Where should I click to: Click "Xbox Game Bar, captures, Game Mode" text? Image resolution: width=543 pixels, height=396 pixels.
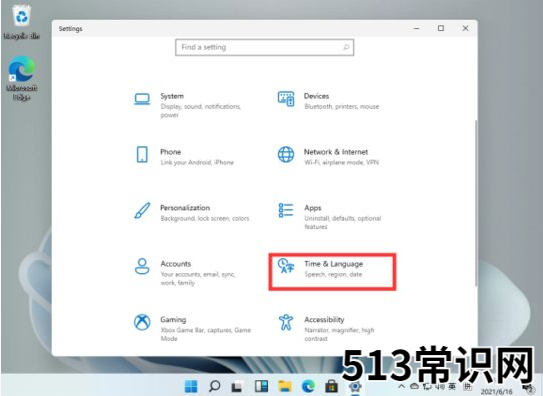[x=206, y=334]
